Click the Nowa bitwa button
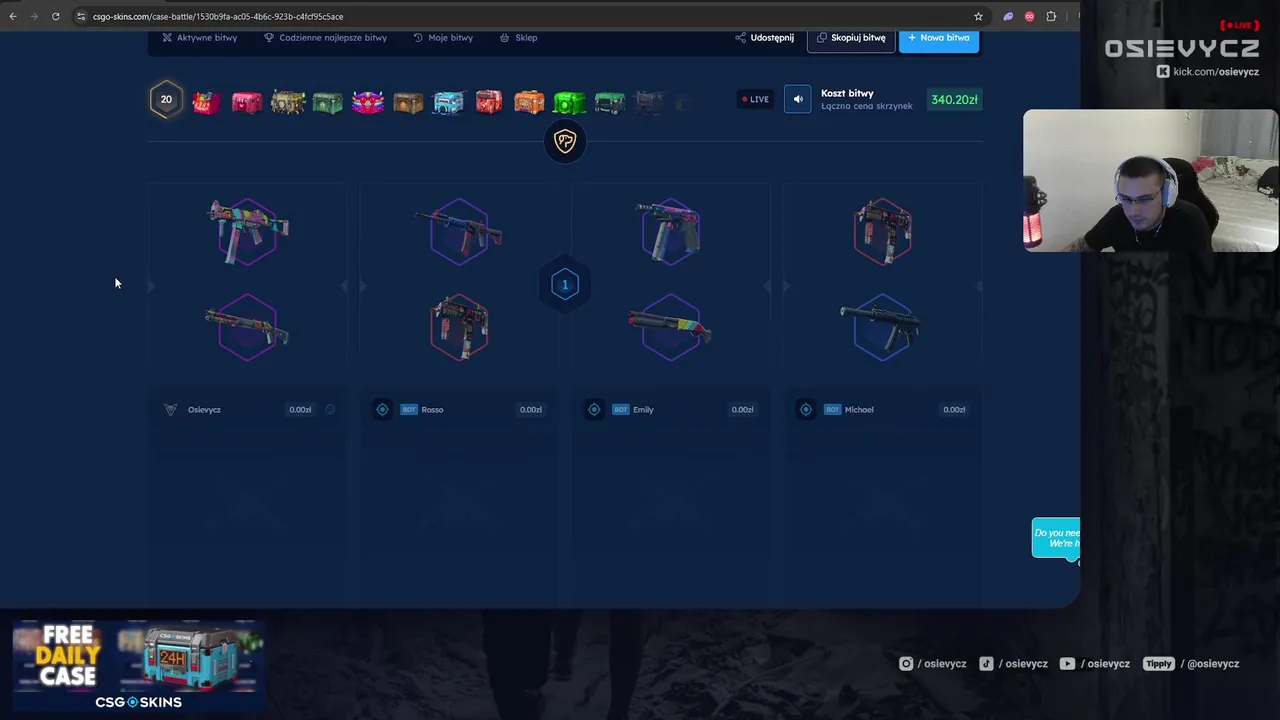 939,37
